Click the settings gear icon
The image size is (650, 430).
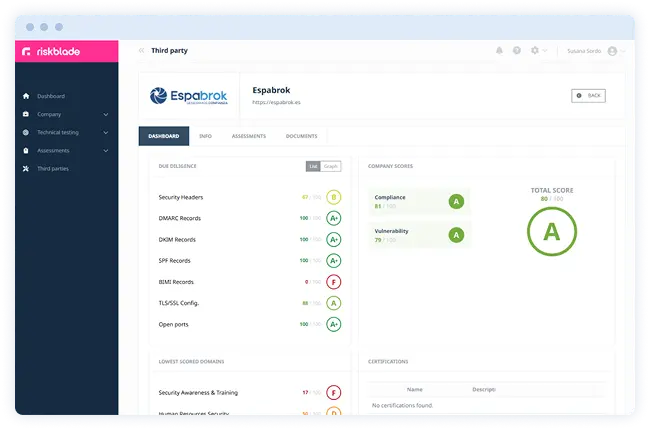[535, 50]
